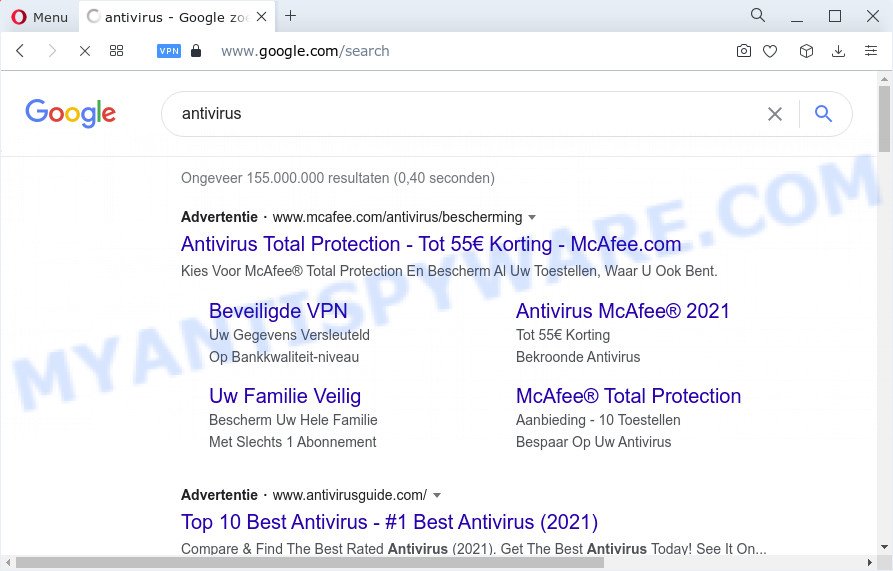Viewport: 893px width, 571px height.
Task: Open the 'Antivirus McAfee® 2021' sitelink
Action: tap(622, 311)
